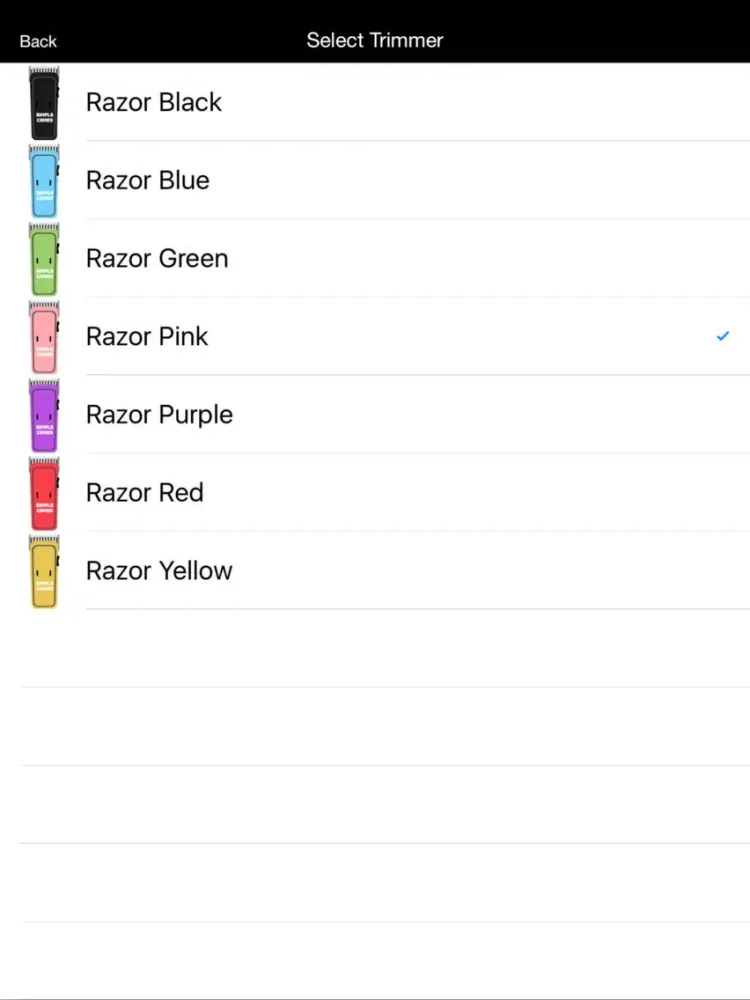Tap the blue razor trimmer icon
750x1000 pixels.
[x=44, y=181]
